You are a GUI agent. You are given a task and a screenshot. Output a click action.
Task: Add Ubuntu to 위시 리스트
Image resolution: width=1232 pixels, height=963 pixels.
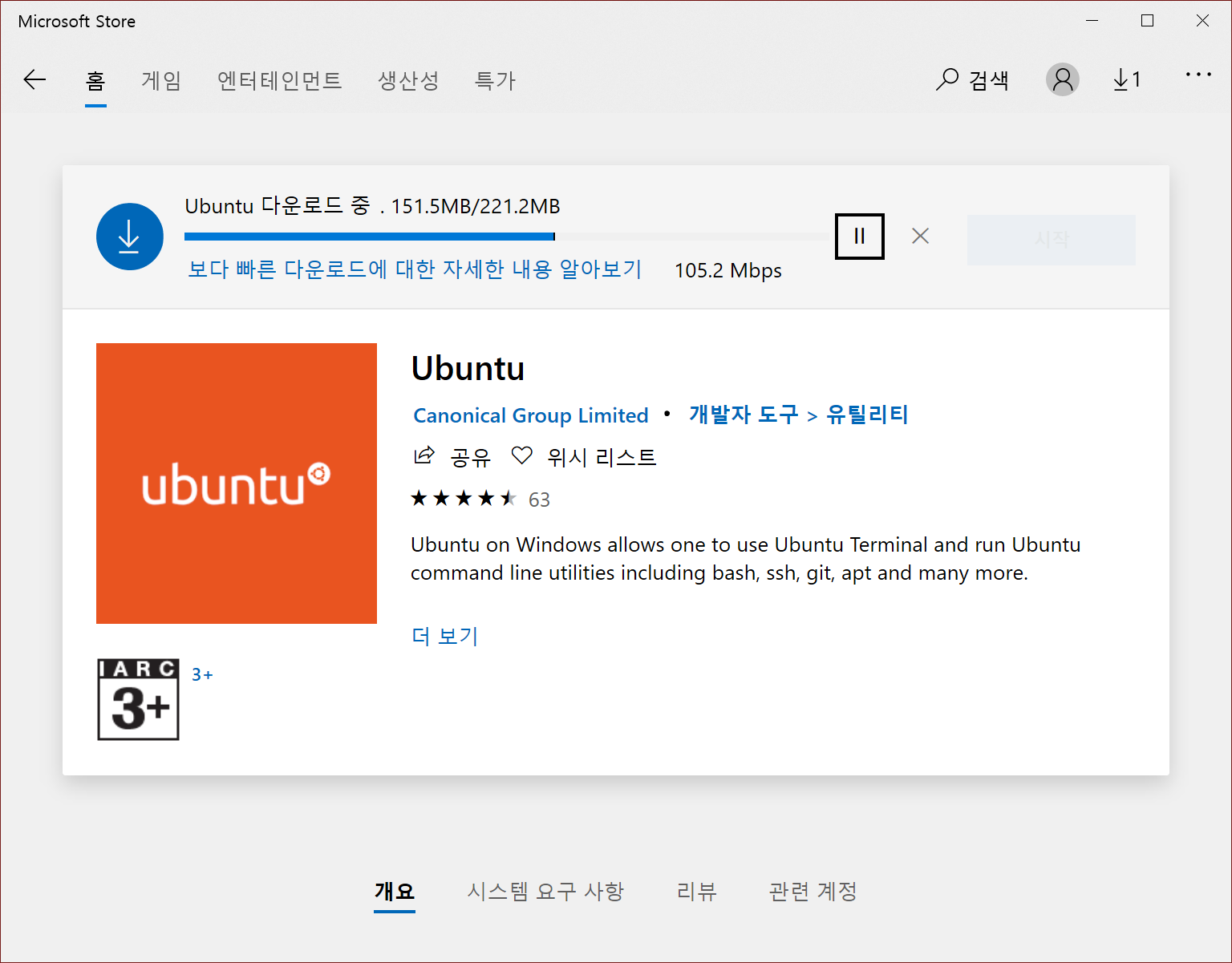point(584,457)
